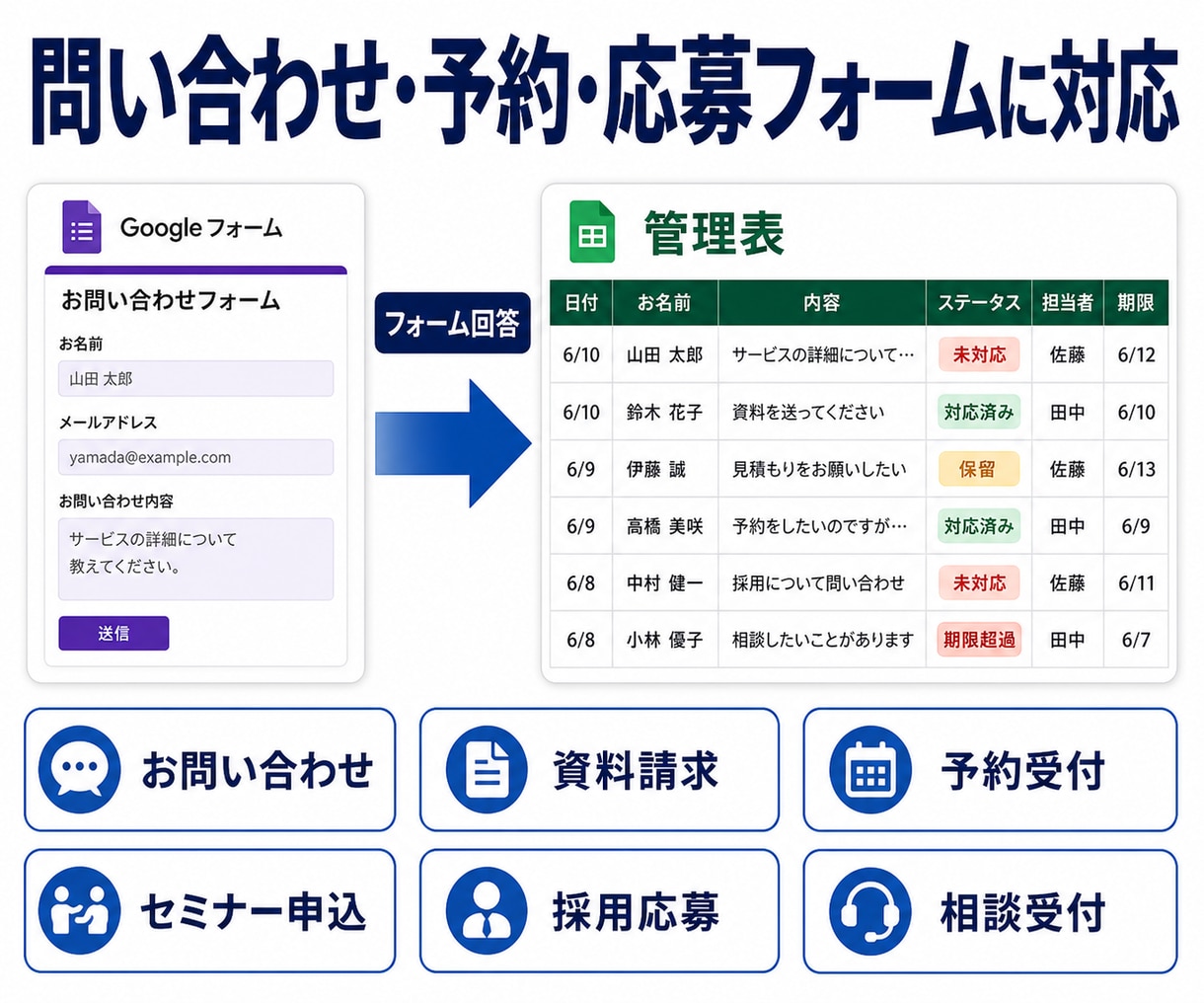Select the 相談受付 card
1204x1003 pixels.
[x=990, y=910]
